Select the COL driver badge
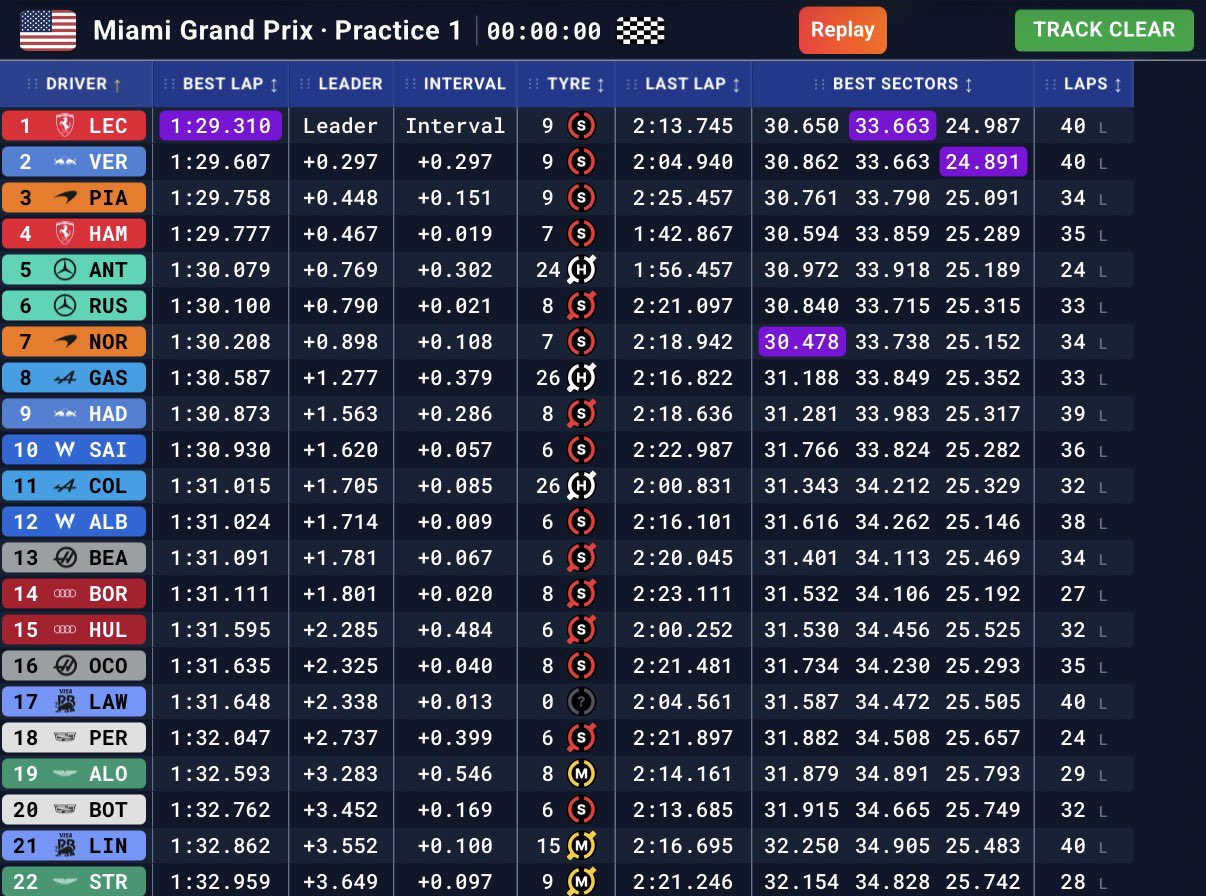 pos(74,486)
